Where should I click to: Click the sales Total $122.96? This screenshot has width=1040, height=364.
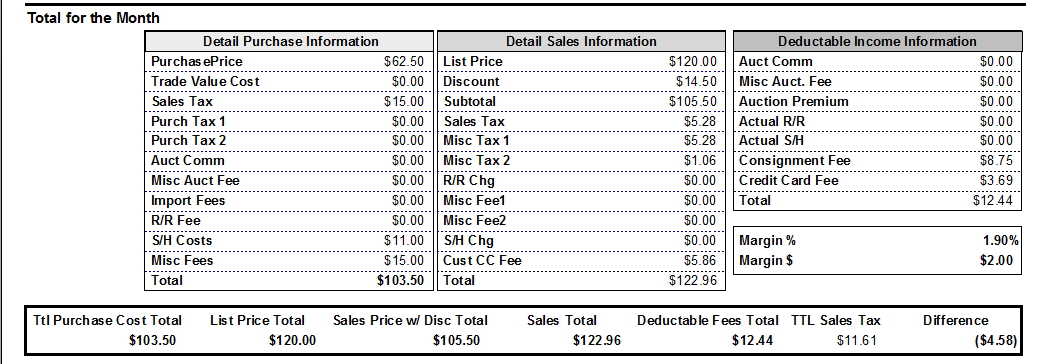point(692,280)
